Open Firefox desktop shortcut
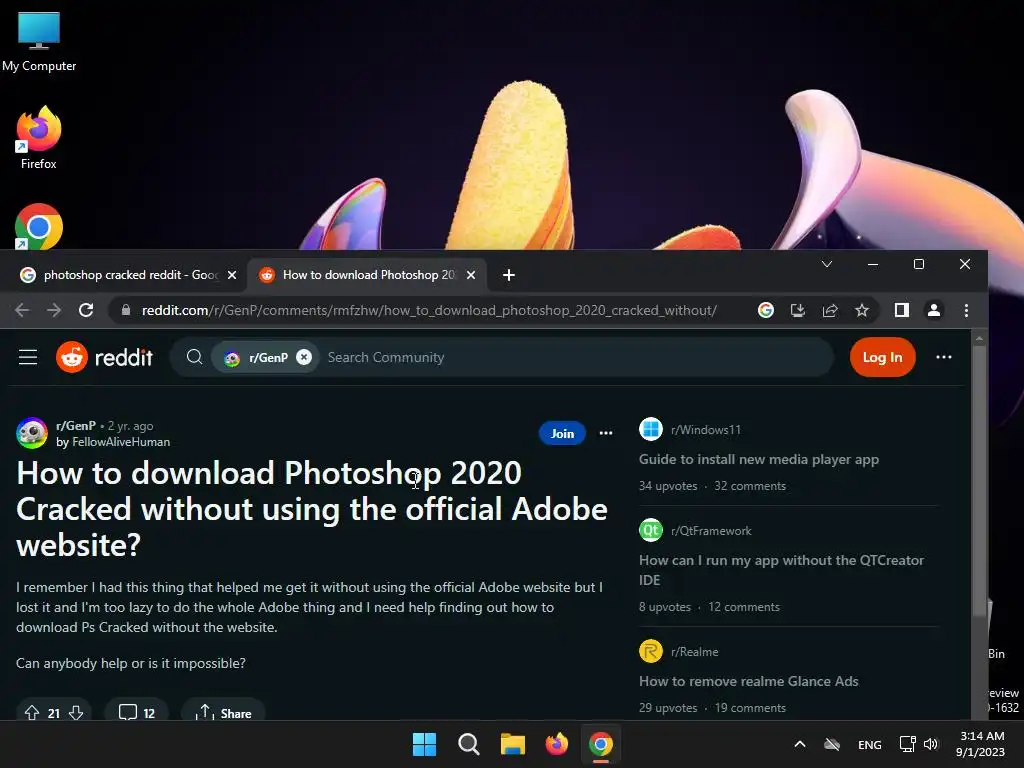Screen dimensions: 1024x768 point(39,138)
